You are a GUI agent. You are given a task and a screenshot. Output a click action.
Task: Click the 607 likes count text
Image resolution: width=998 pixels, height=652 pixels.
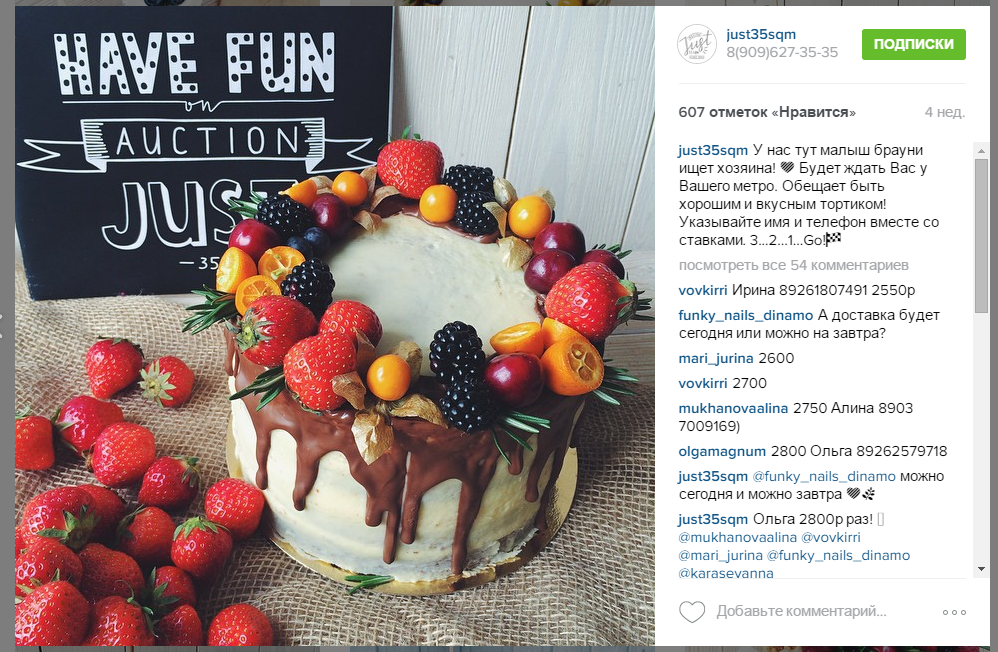(767, 113)
